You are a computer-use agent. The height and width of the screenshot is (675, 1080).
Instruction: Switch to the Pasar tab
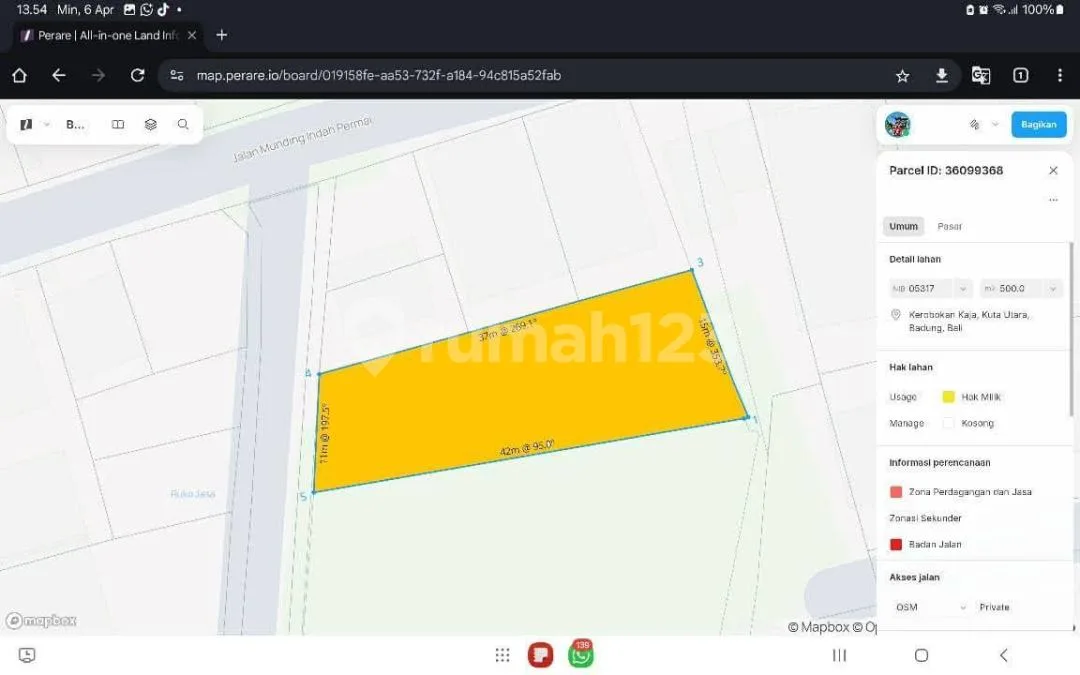[949, 226]
